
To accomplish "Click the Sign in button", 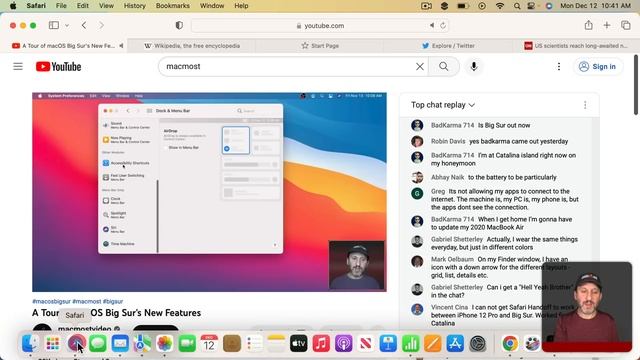I will coord(598,67).
